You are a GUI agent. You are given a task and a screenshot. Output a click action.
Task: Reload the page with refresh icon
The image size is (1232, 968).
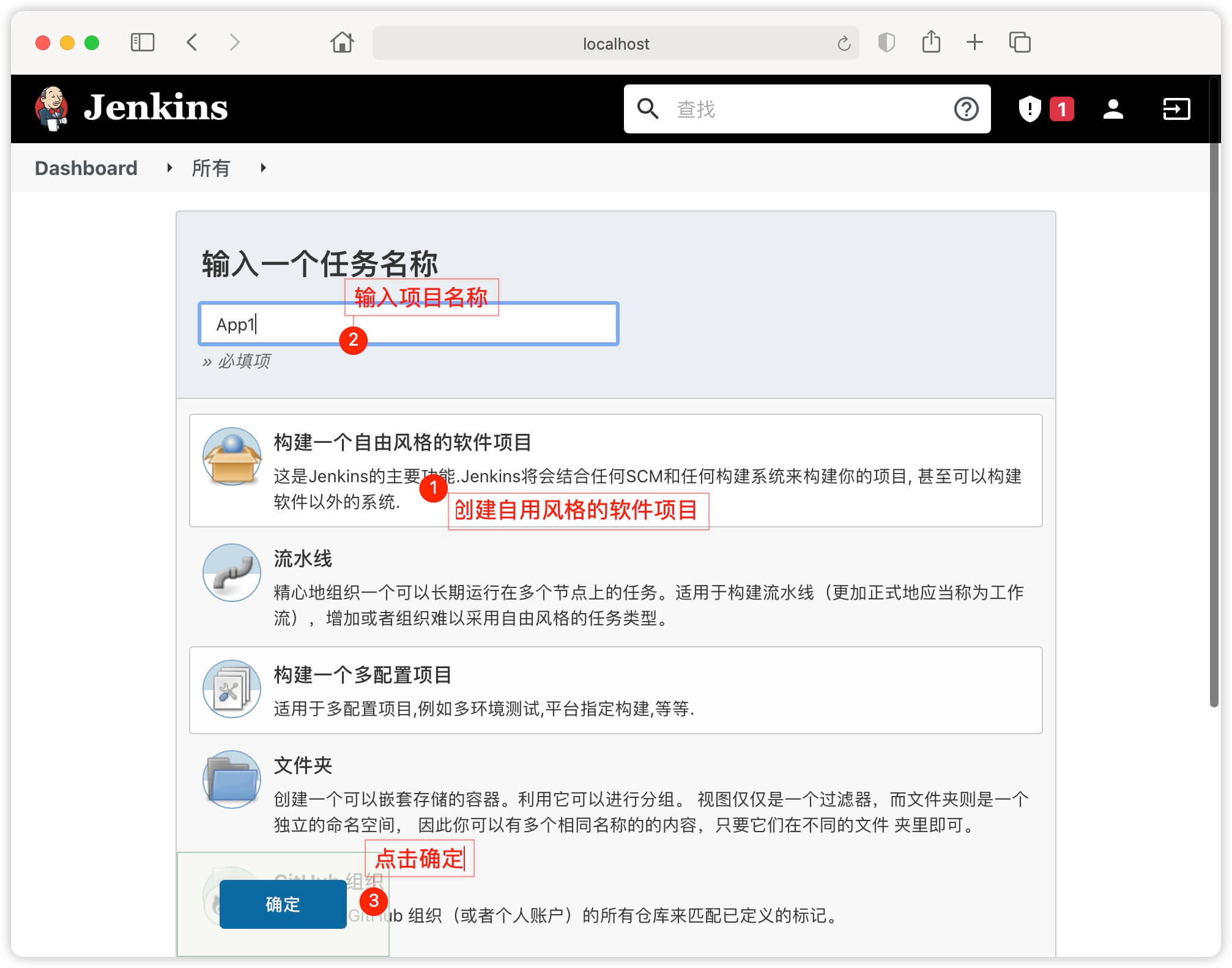pyautogui.click(x=844, y=43)
